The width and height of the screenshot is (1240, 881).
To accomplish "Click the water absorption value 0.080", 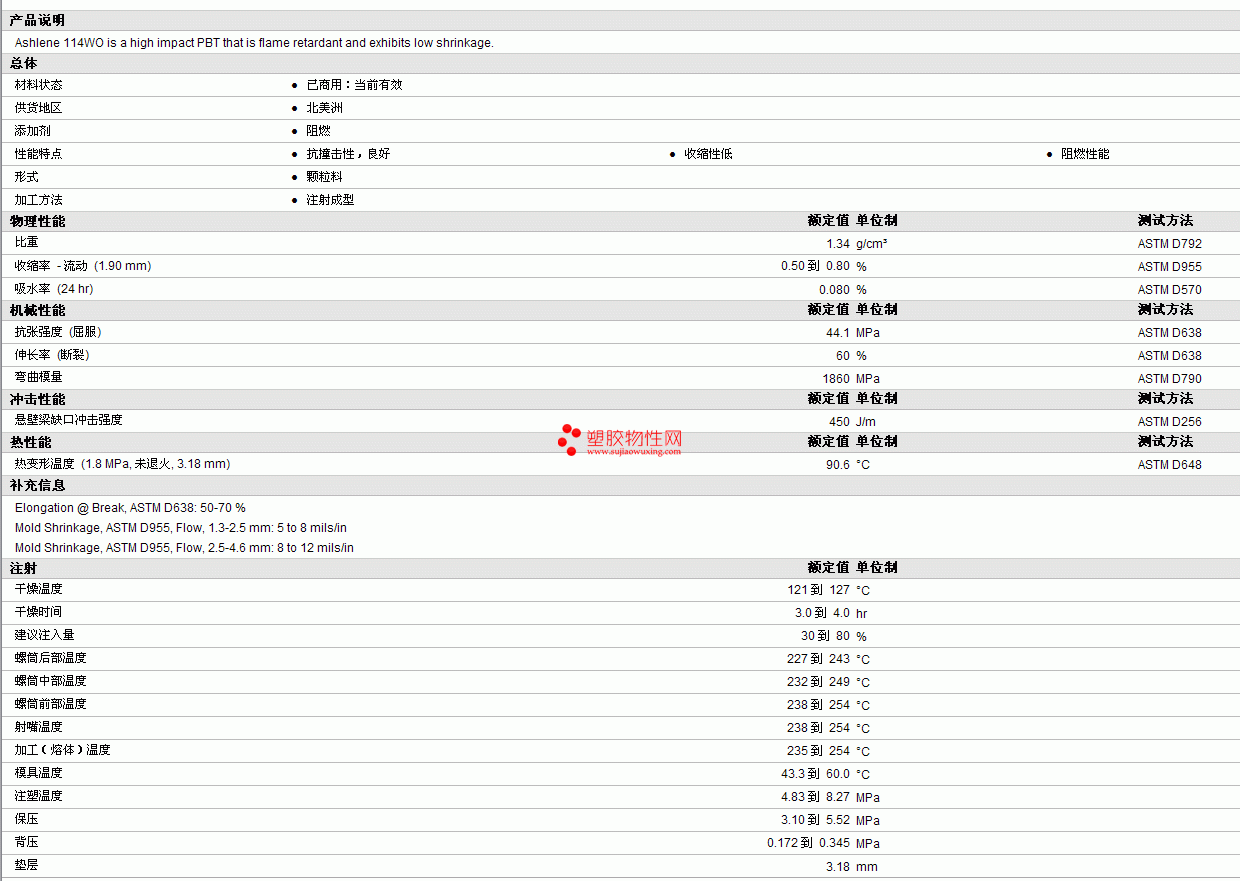I will coord(834,290).
